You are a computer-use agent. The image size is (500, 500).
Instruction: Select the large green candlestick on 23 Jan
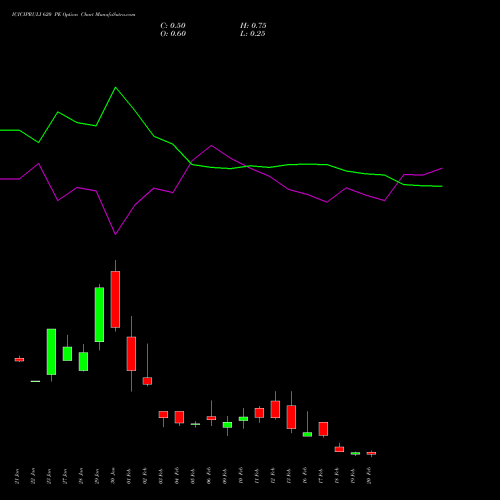[51, 352]
